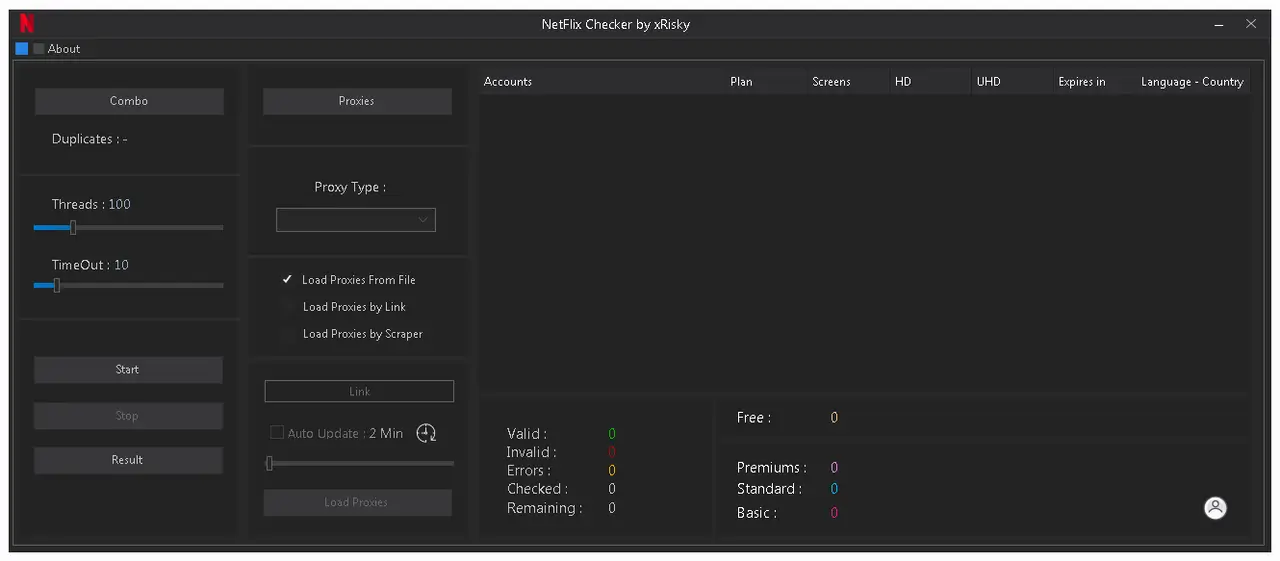
Task: Adjust the TimeOut slider handle
Action: (57, 285)
